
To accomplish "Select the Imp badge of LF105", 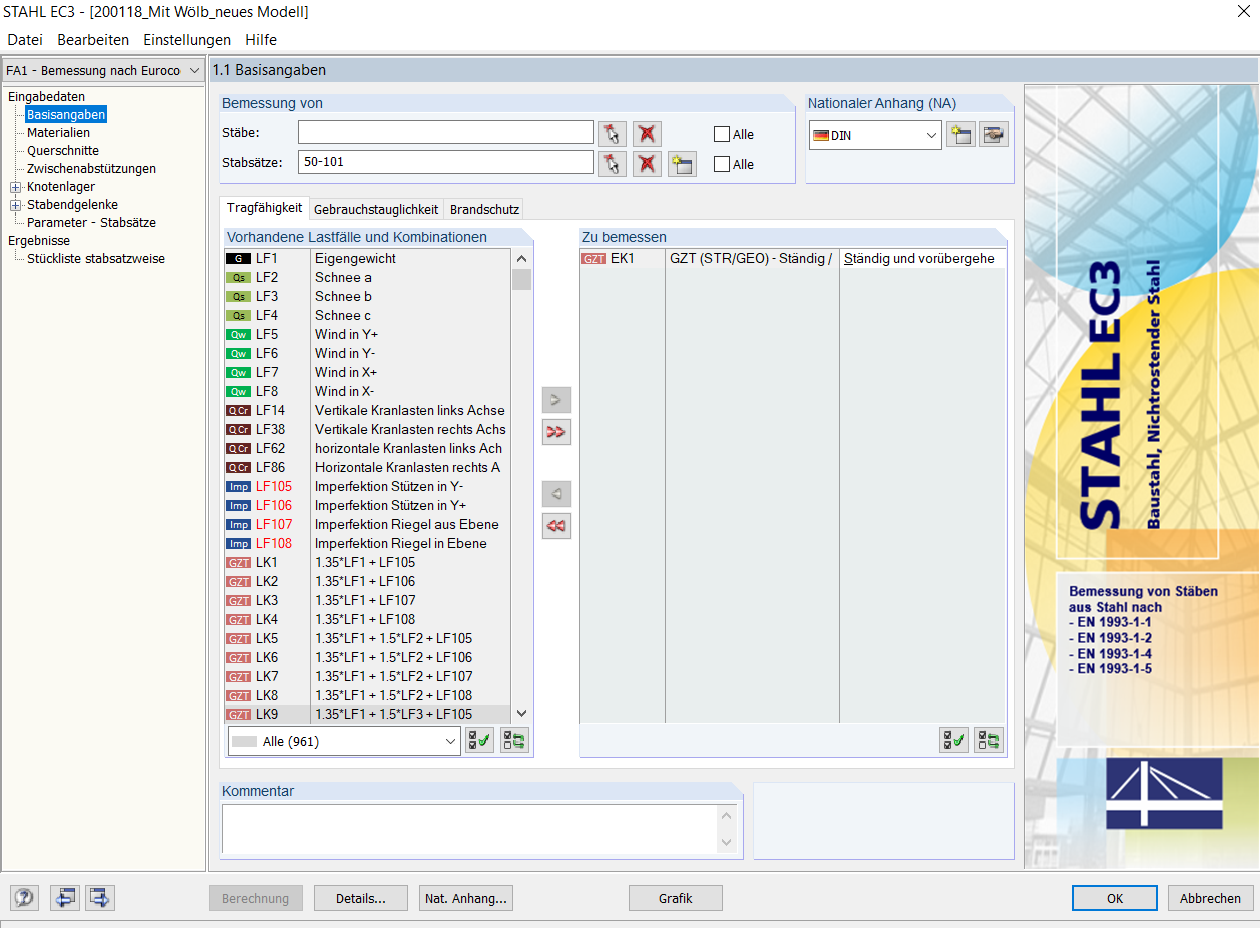I will coord(238,487).
